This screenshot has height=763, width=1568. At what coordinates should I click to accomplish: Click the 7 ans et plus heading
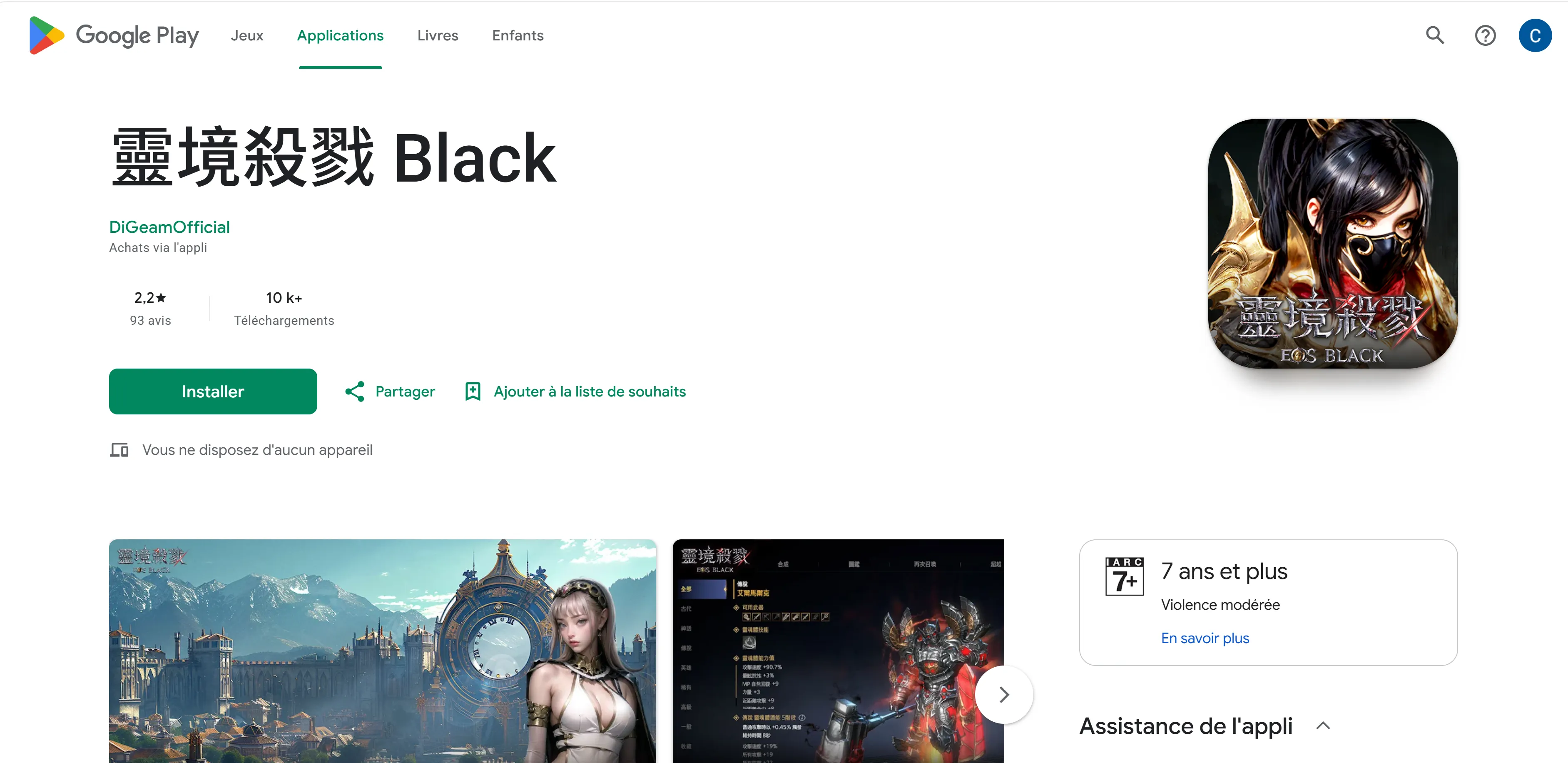(1224, 571)
